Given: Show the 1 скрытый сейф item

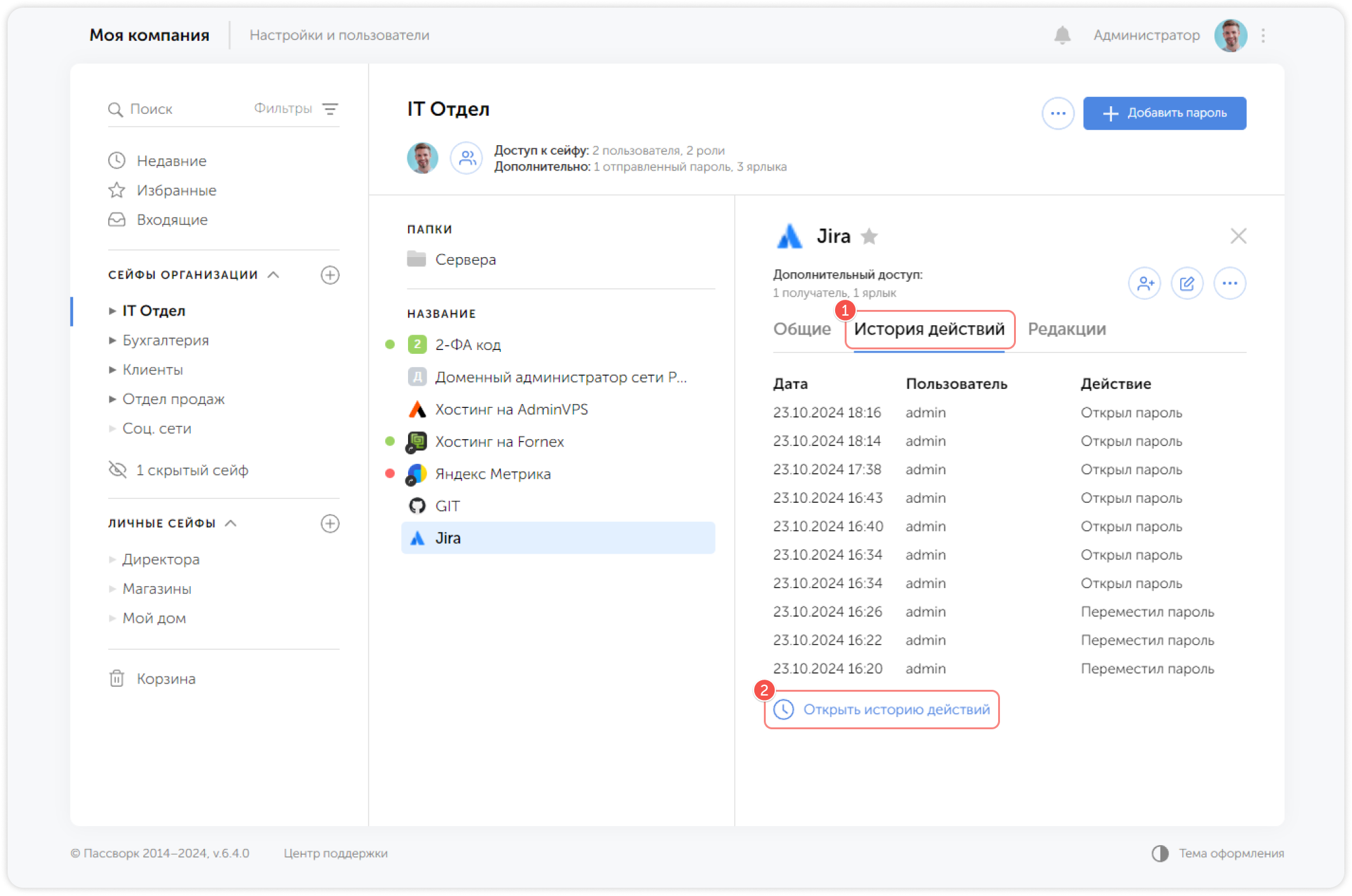Looking at the screenshot, I should click(191, 470).
